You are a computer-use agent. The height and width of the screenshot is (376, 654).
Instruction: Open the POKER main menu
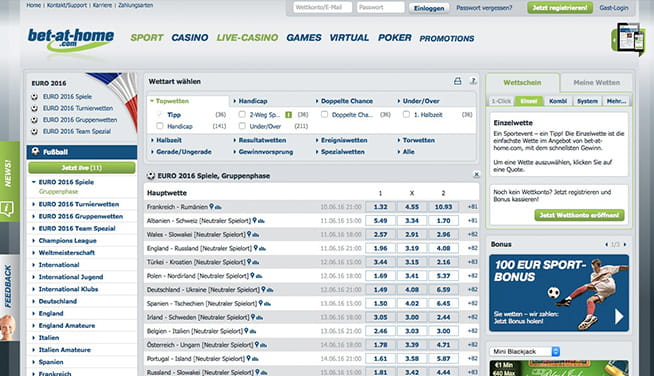click(x=395, y=38)
